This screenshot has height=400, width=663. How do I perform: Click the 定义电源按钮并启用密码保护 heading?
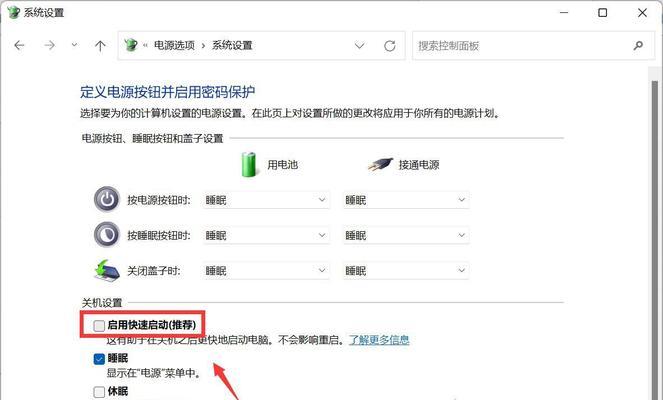[x=167, y=92]
